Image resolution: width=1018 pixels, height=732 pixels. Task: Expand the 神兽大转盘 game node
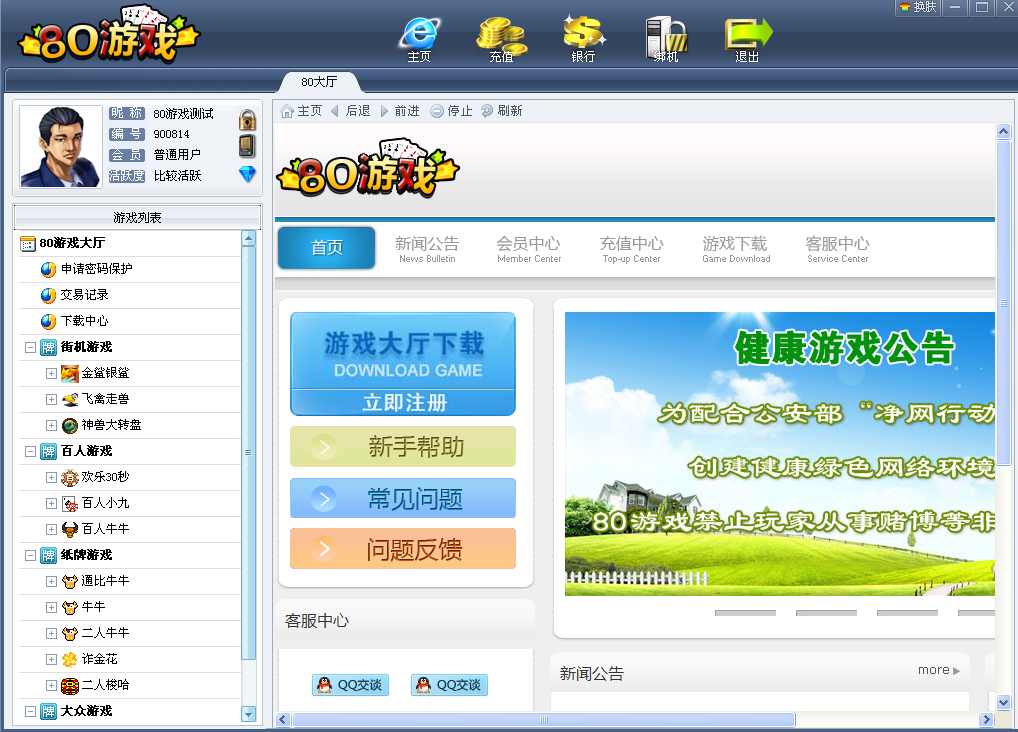(x=51, y=425)
